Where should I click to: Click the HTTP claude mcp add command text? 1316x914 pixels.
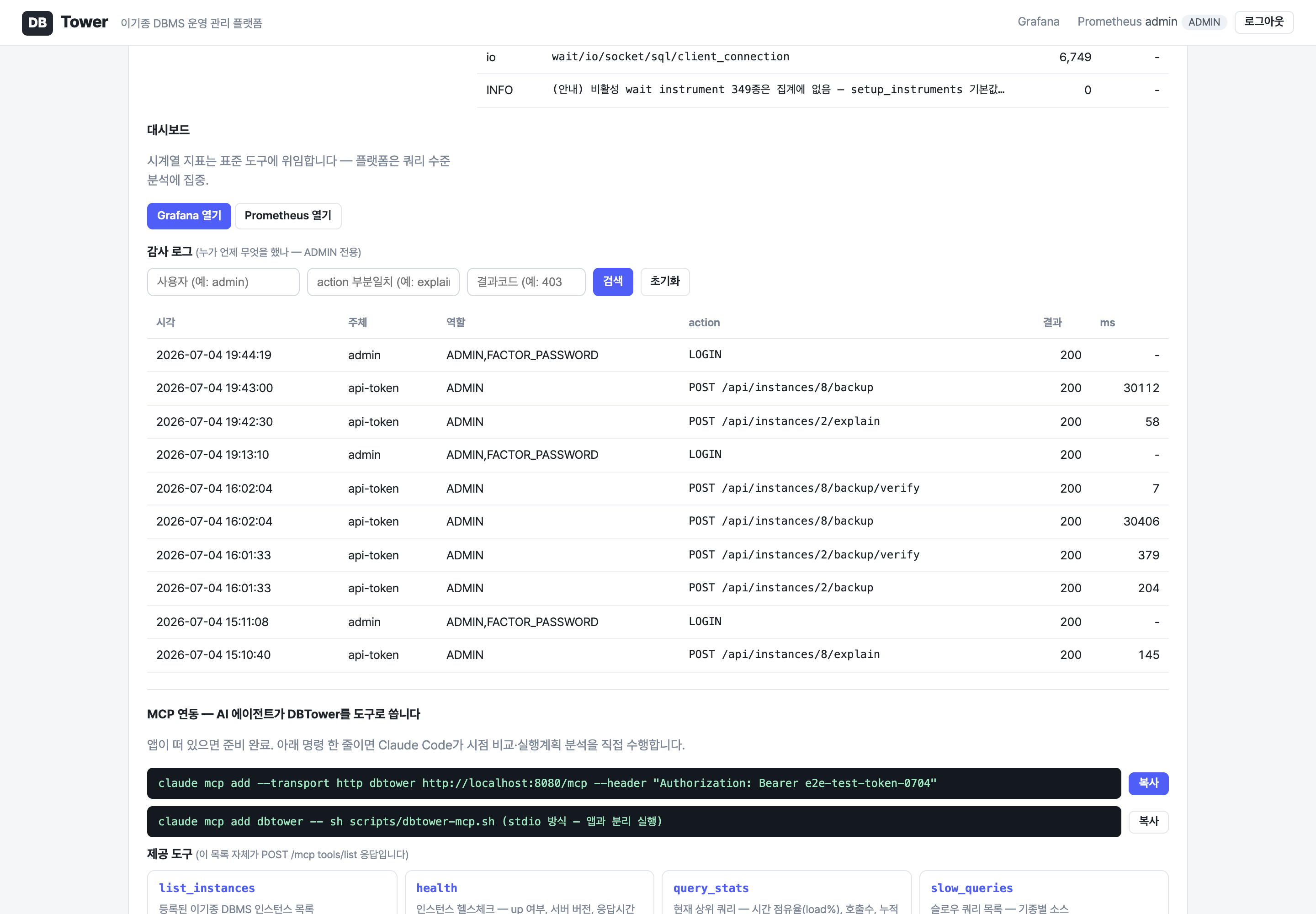click(547, 783)
